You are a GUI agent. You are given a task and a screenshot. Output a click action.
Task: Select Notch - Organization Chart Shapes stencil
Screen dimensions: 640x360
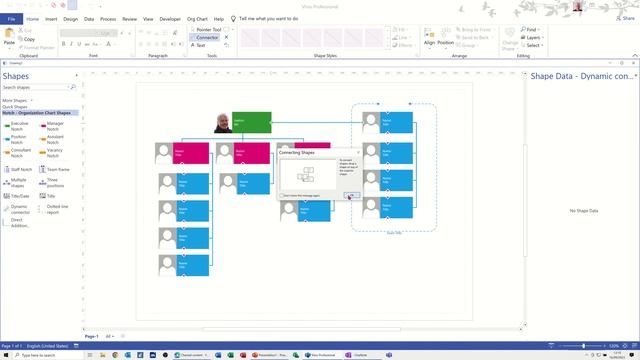tap(40, 113)
